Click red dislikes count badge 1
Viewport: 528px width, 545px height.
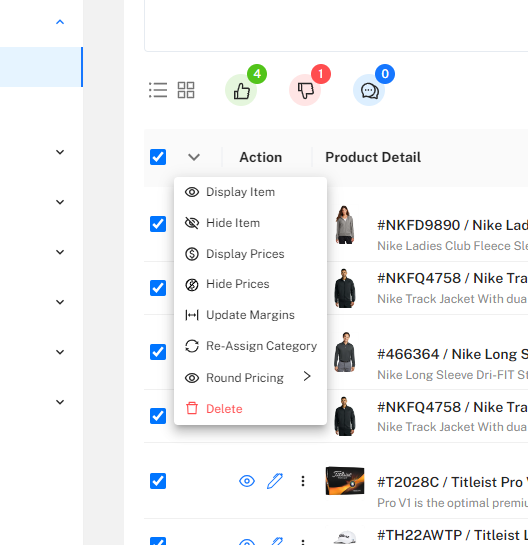coord(321,74)
